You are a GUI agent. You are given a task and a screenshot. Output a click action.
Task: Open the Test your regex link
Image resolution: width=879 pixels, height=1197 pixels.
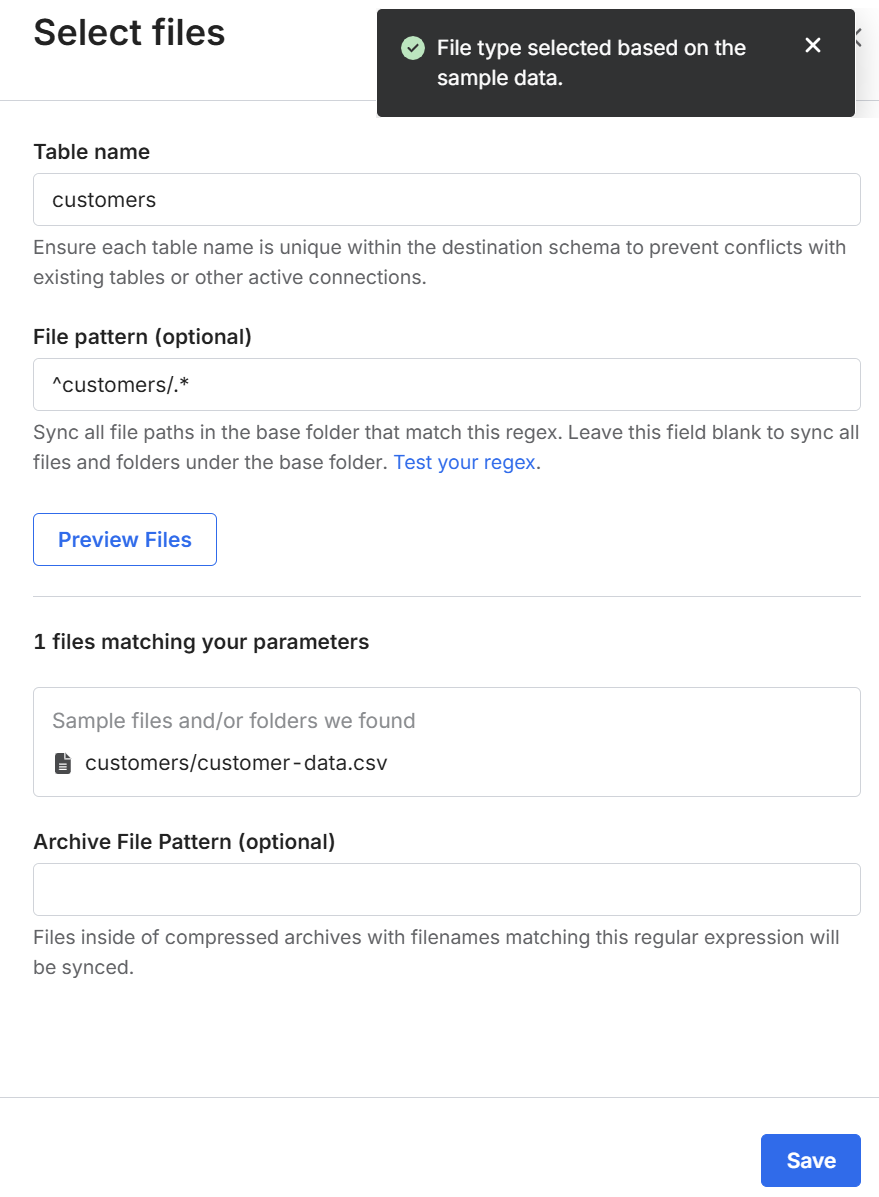(466, 463)
